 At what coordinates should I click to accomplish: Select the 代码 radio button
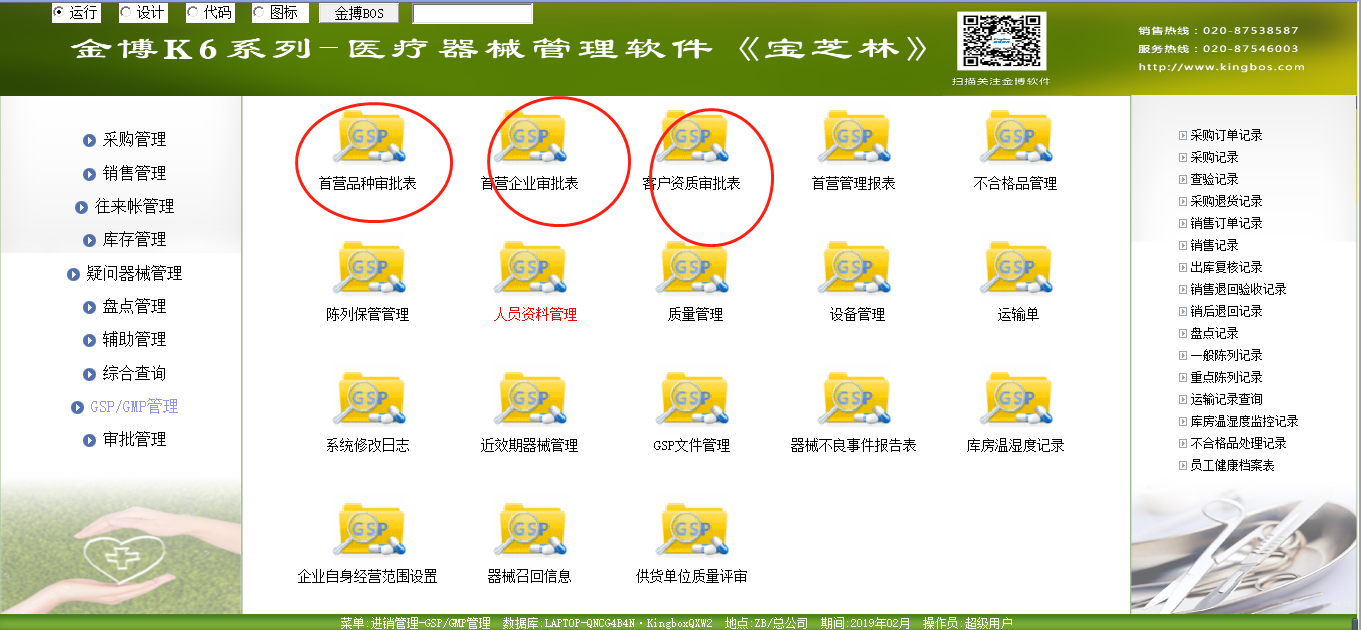pyautogui.click(x=193, y=13)
